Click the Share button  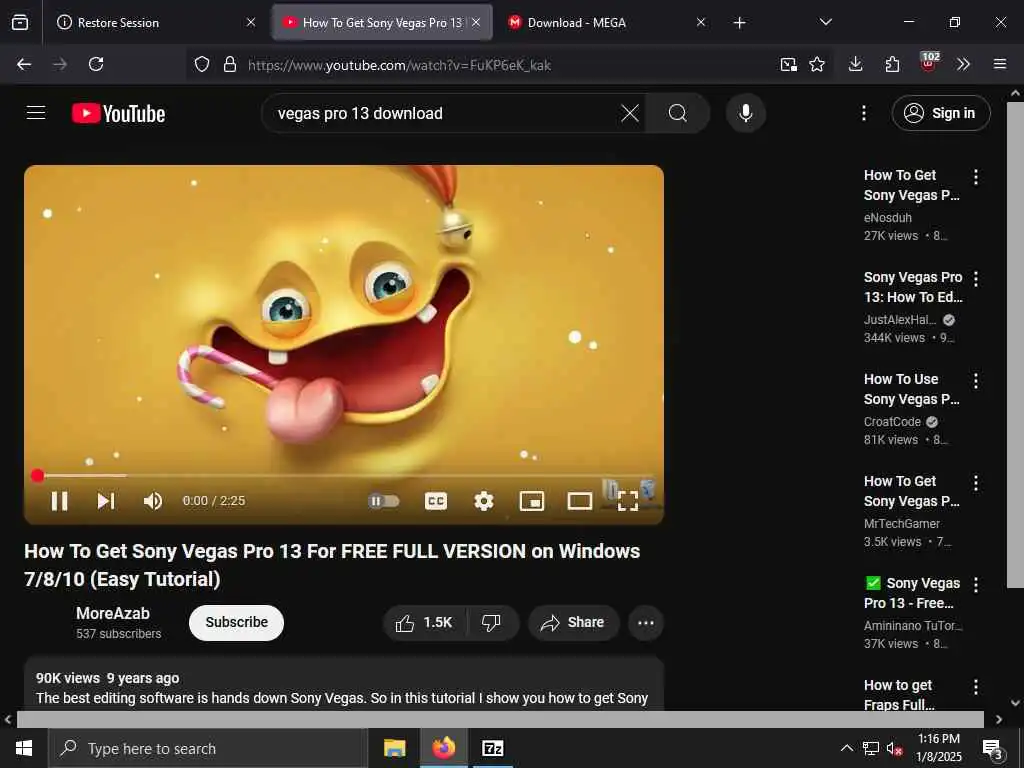[x=573, y=622]
